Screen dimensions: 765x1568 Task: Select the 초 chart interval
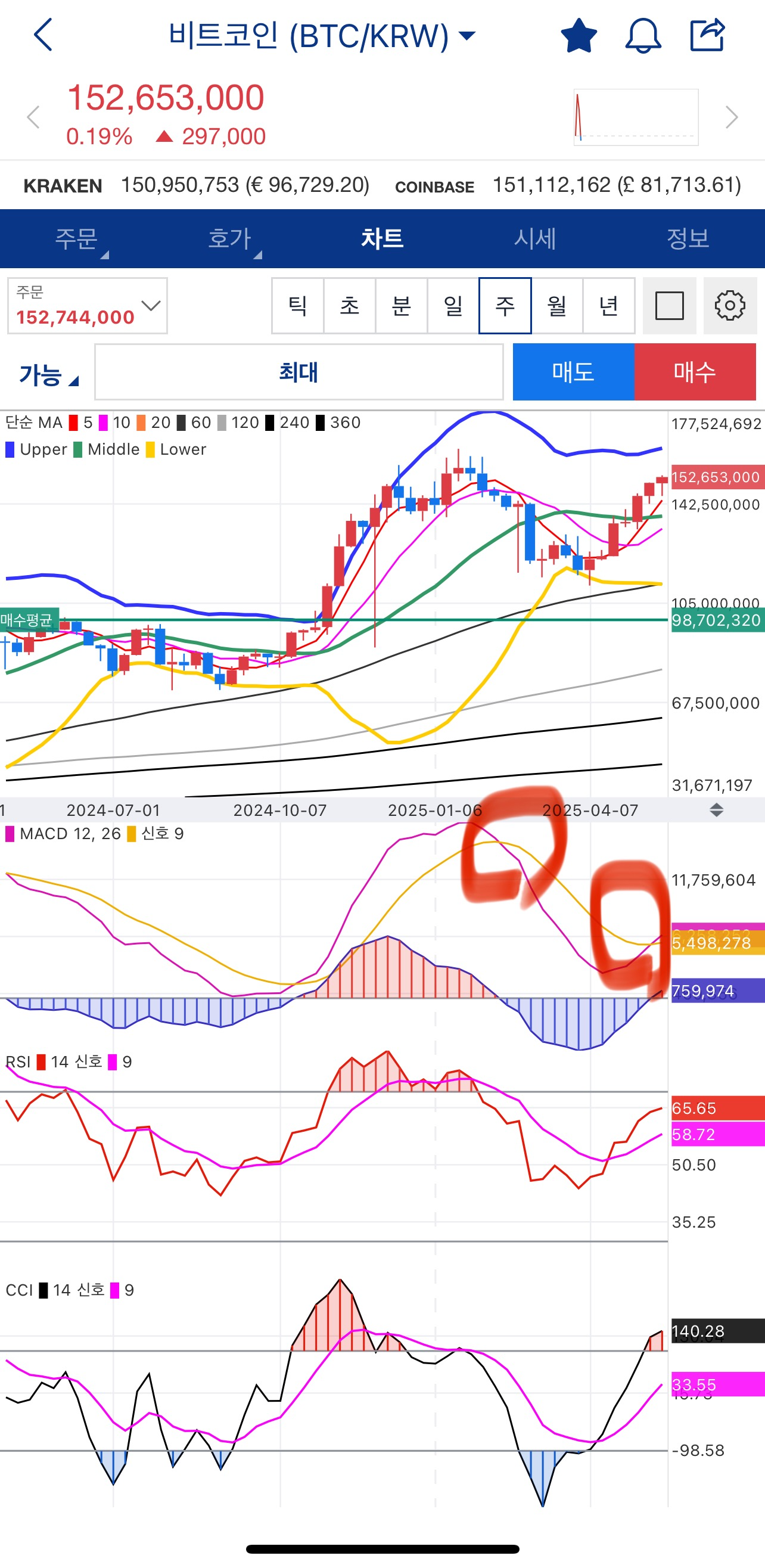[349, 306]
